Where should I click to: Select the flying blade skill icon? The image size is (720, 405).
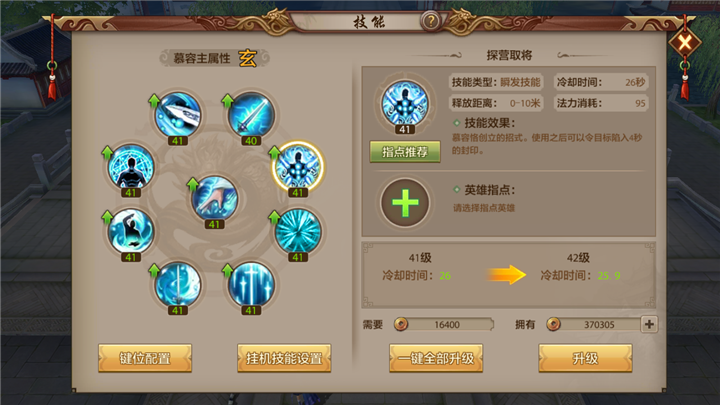coord(178,115)
